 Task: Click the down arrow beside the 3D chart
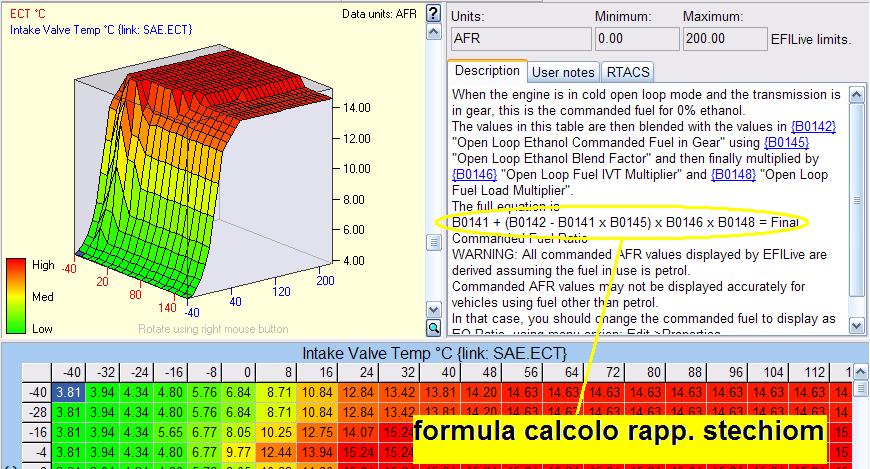[434, 310]
